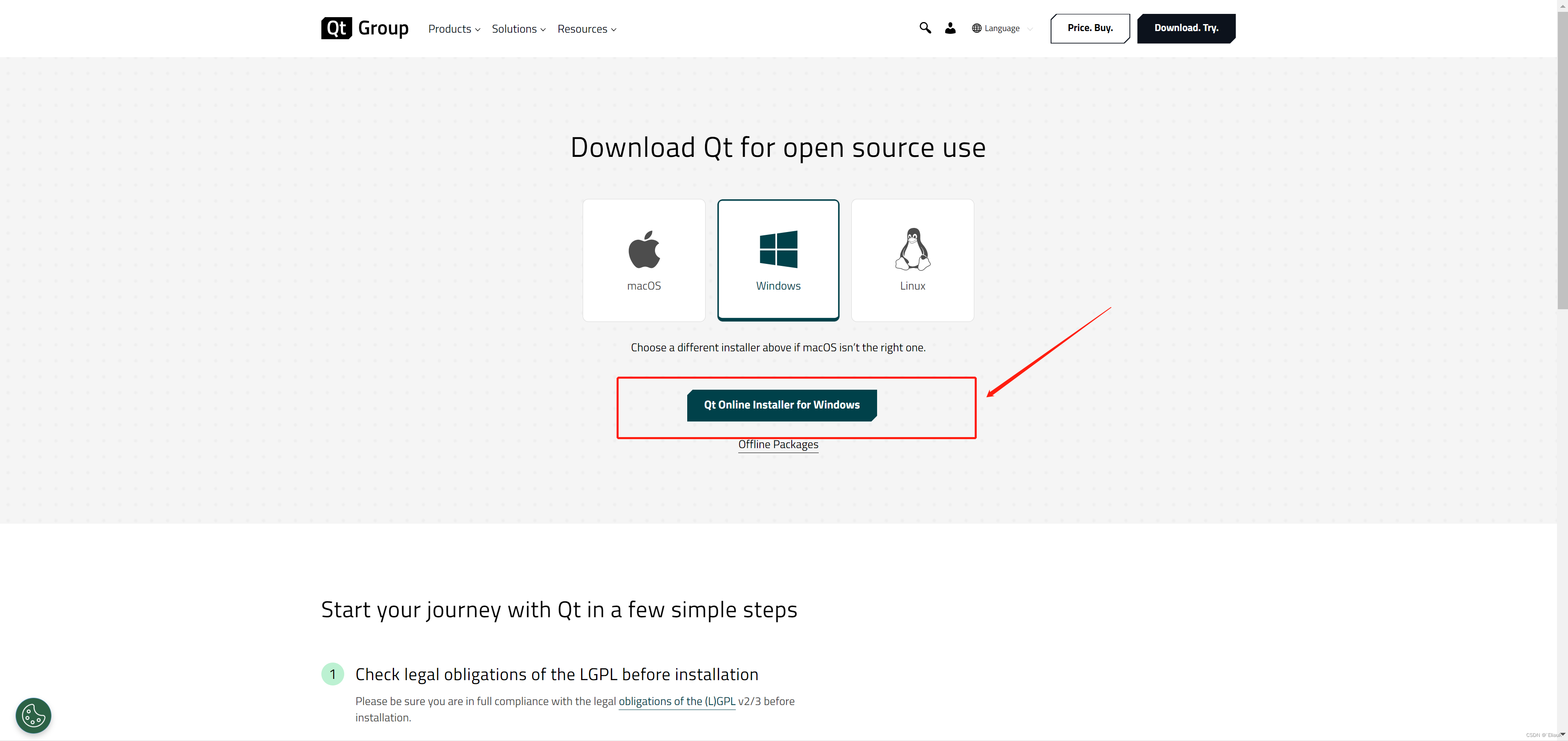Expand the Resources menu
The height and width of the screenshot is (741, 1568).
[587, 29]
